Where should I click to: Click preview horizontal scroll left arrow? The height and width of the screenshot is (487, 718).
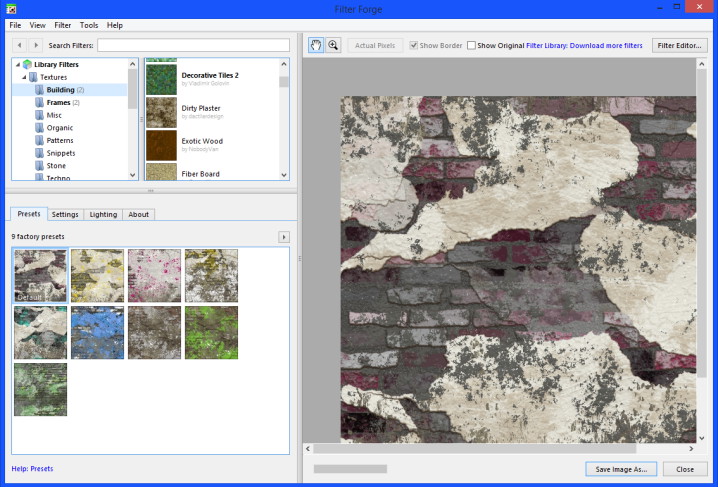[308, 449]
